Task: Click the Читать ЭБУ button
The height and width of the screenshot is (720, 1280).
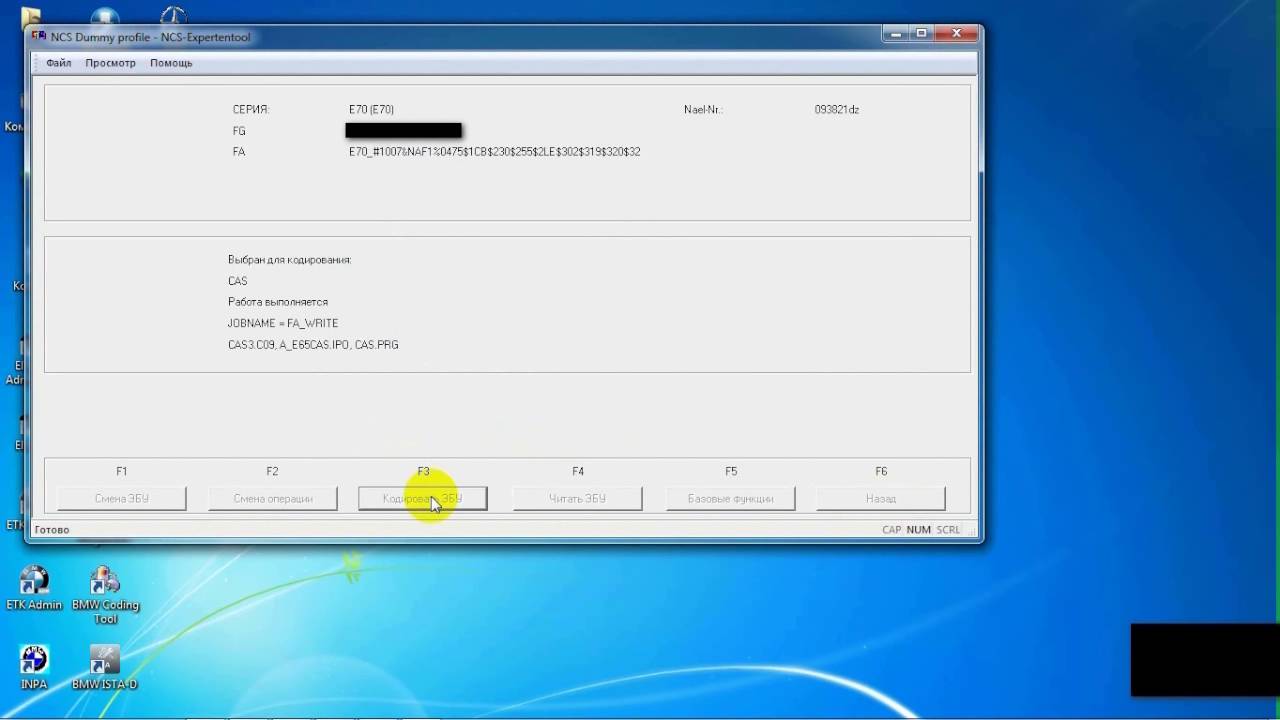Action: (578, 498)
